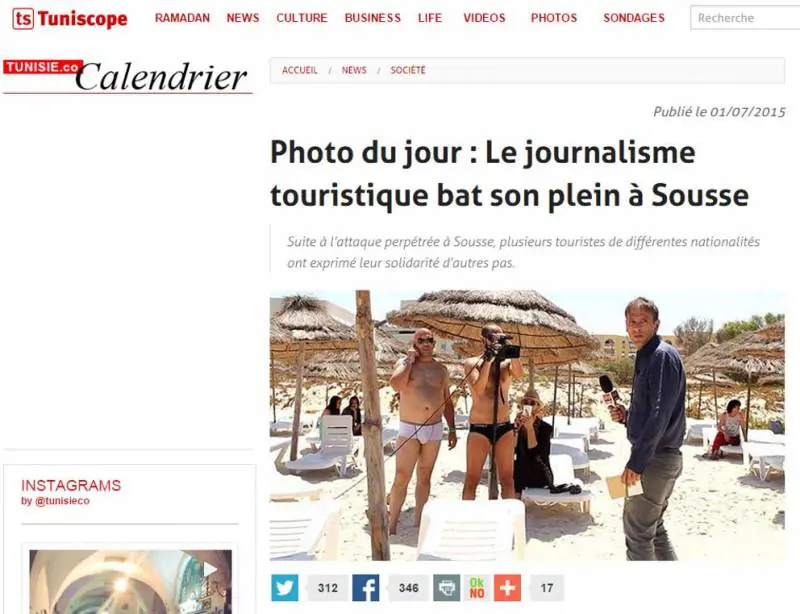Screen dimensions: 800x614
Task: Share article via Facebook icon
Action: 366,587
